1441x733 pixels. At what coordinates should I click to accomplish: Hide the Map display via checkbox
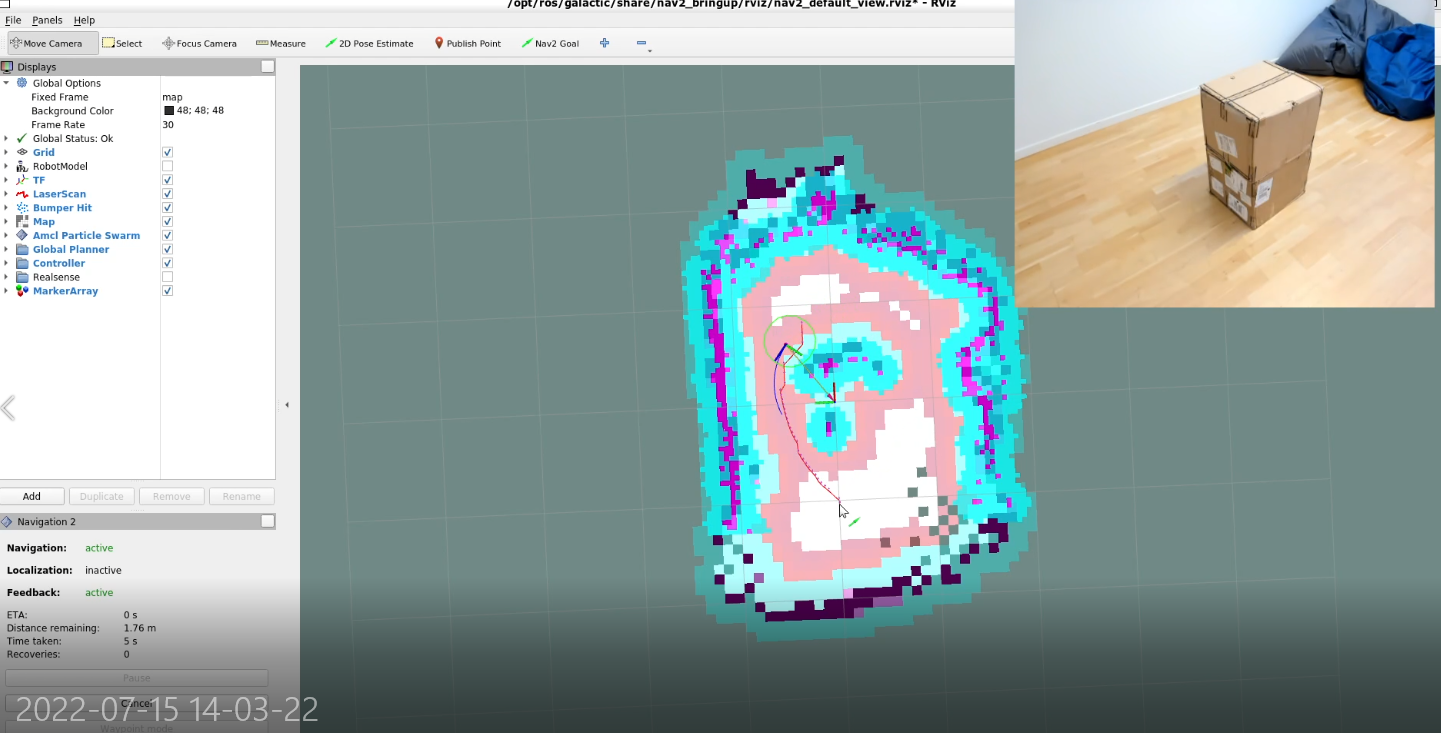point(167,222)
